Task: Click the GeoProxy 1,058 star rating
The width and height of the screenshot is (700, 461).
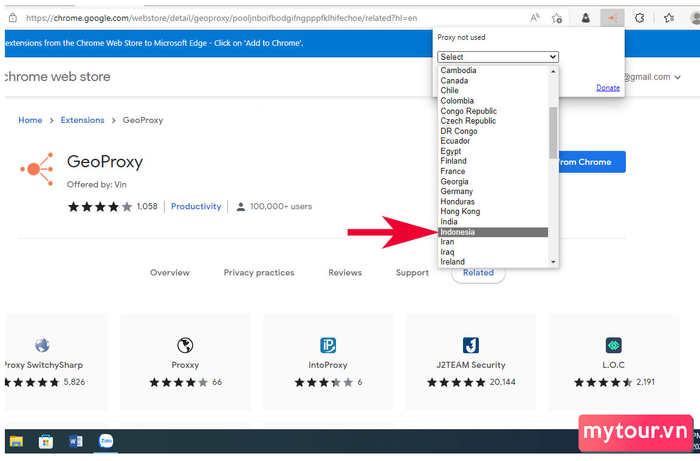Action: 112,207
